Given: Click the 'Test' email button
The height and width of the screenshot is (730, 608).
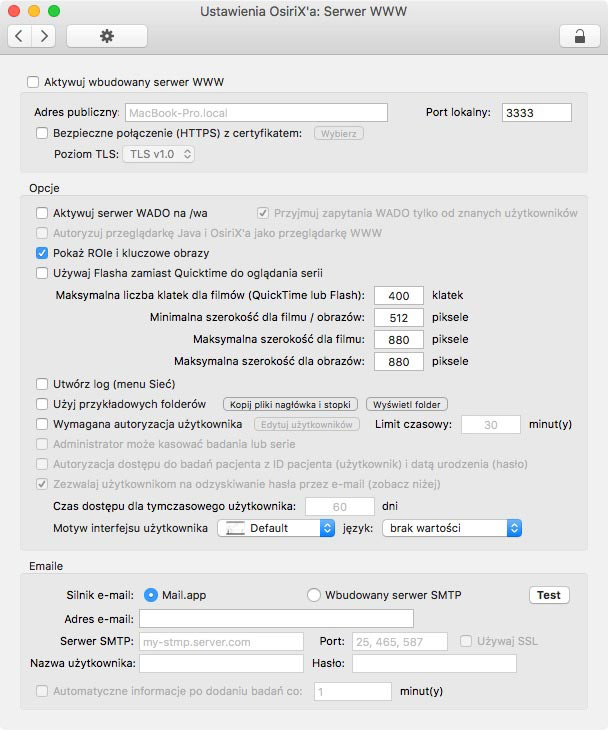Looking at the screenshot, I should click(549, 595).
